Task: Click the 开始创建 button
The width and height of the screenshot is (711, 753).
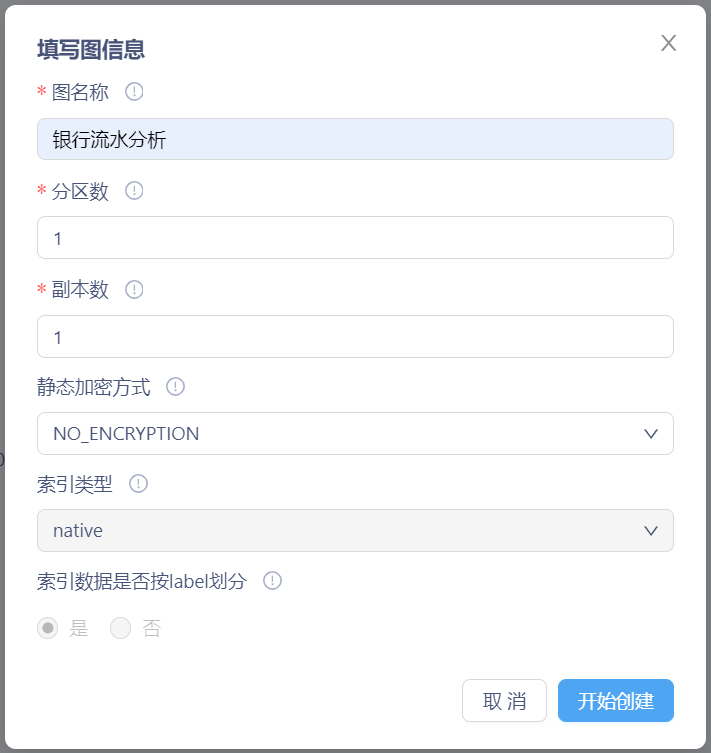Action: click(615, 701)
